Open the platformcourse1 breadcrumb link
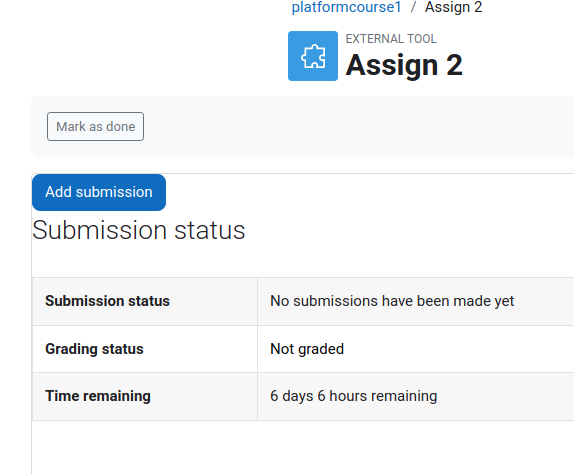 click(x=346, y=7)
